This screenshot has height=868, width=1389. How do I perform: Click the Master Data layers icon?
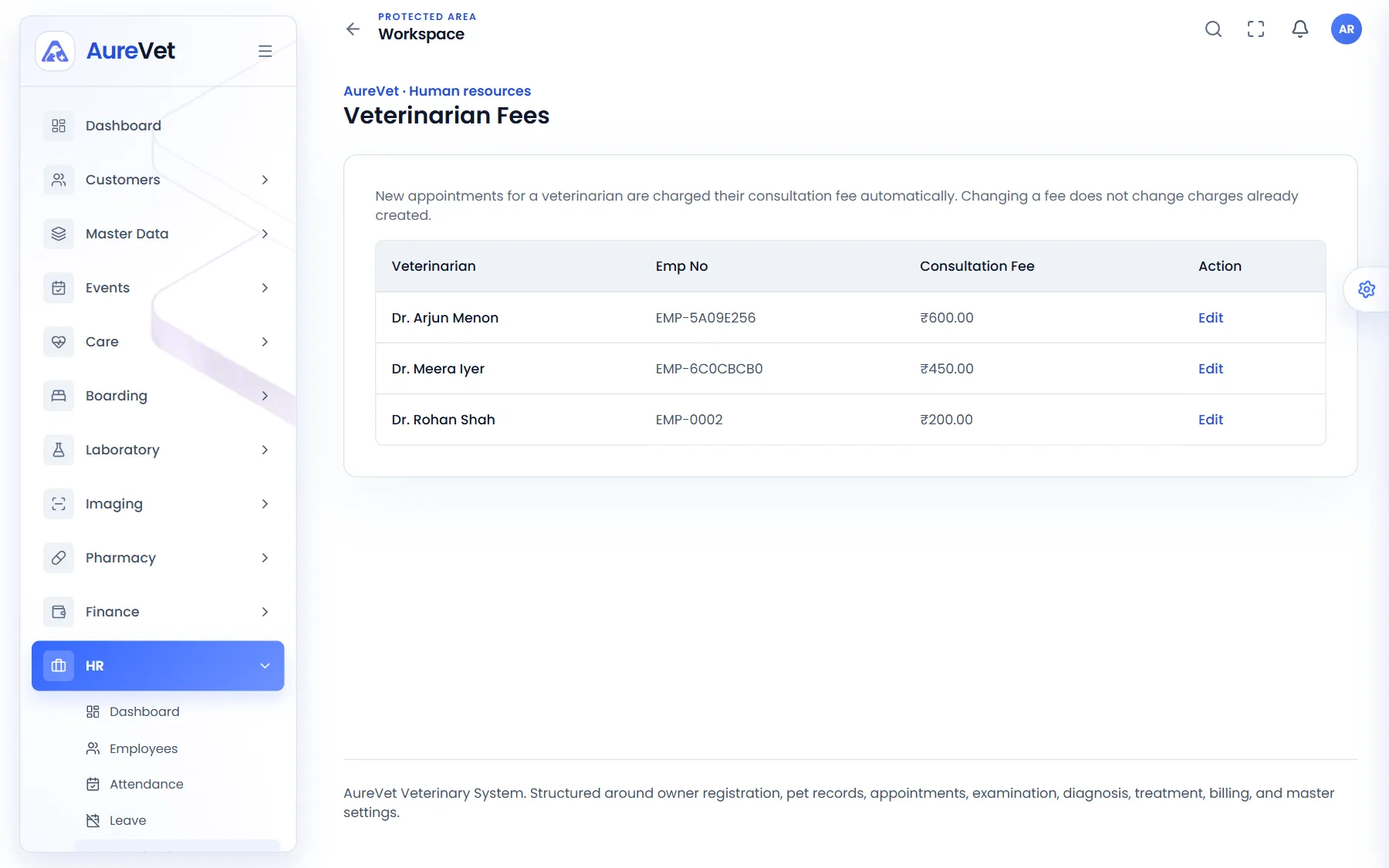[x=59, y=234]
